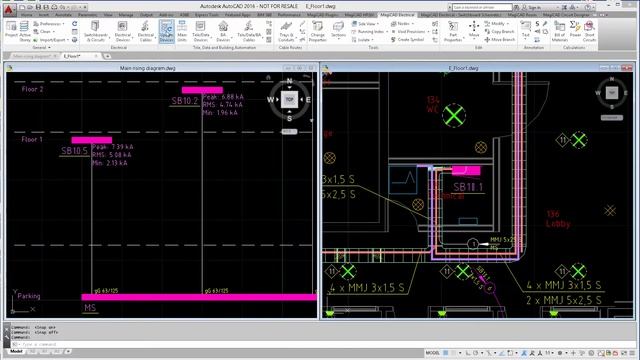Expand the General panel
The image size is (640, 360).
click(x=42, y=48)
